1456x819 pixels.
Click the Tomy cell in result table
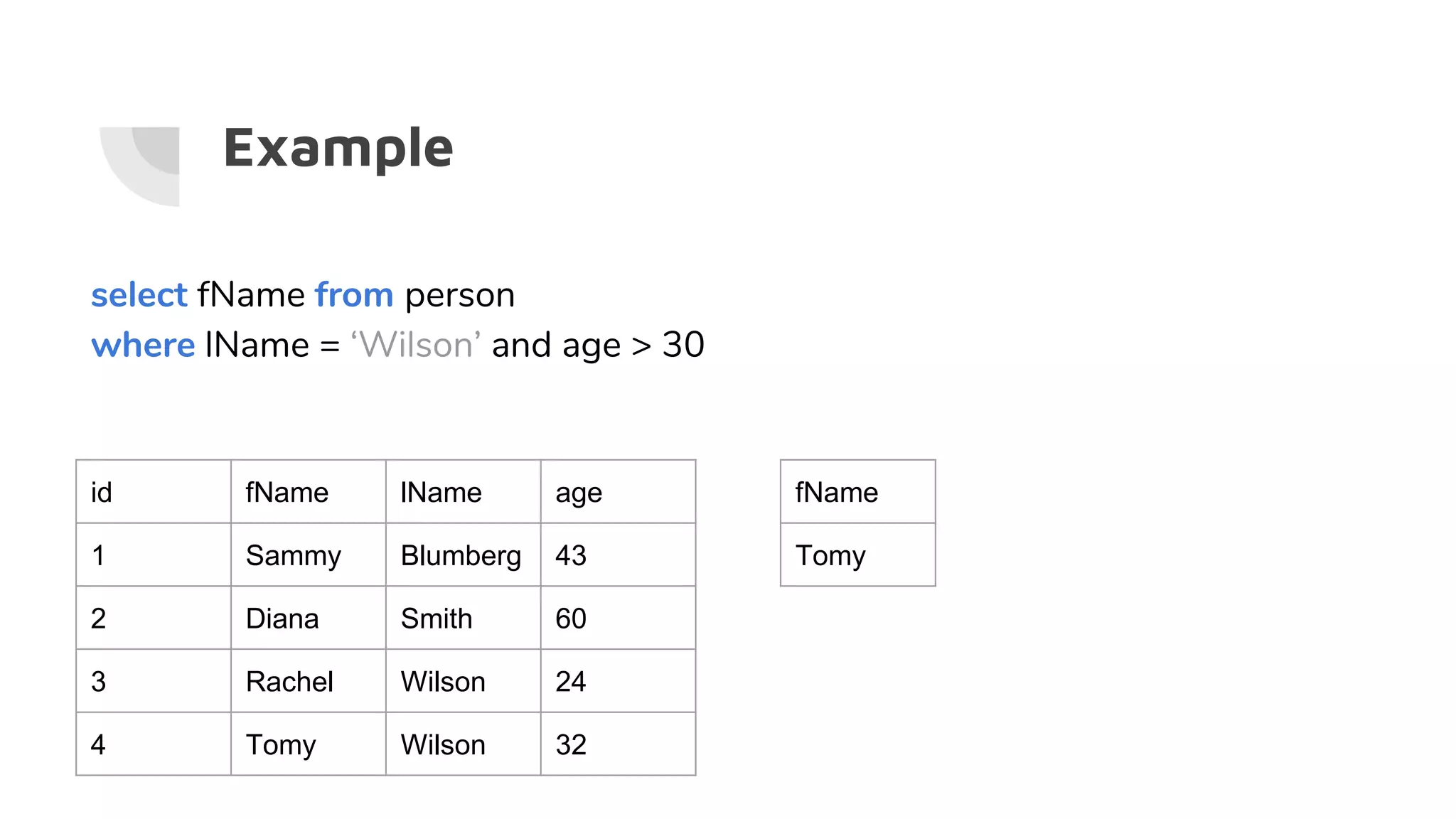857,555
